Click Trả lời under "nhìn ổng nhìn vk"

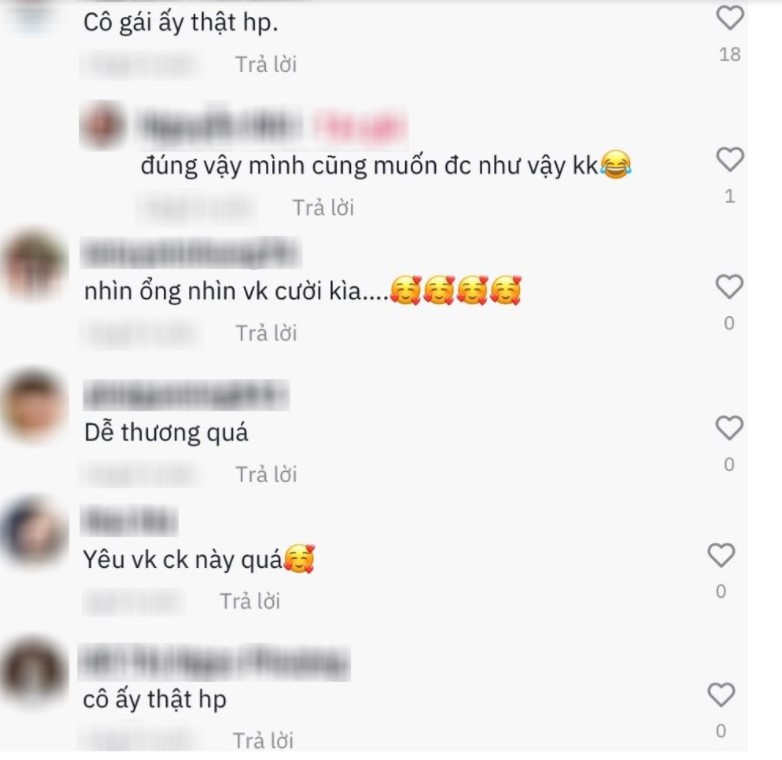pyautogui.click(x=266, y=333)
